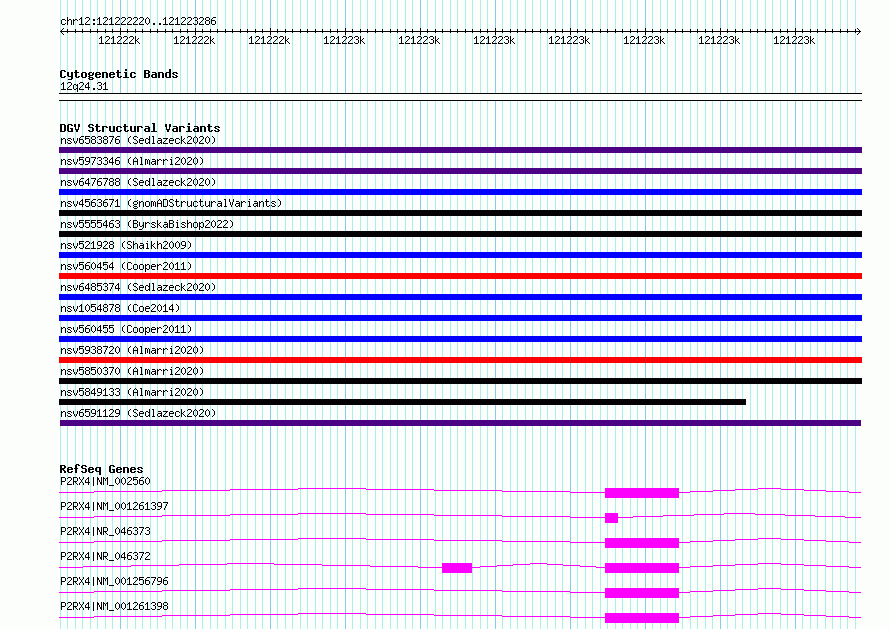The height and width of the screenshot is (629, 890).
Task: Click the black bar under nsv5850370
Action: coord(460,381)
